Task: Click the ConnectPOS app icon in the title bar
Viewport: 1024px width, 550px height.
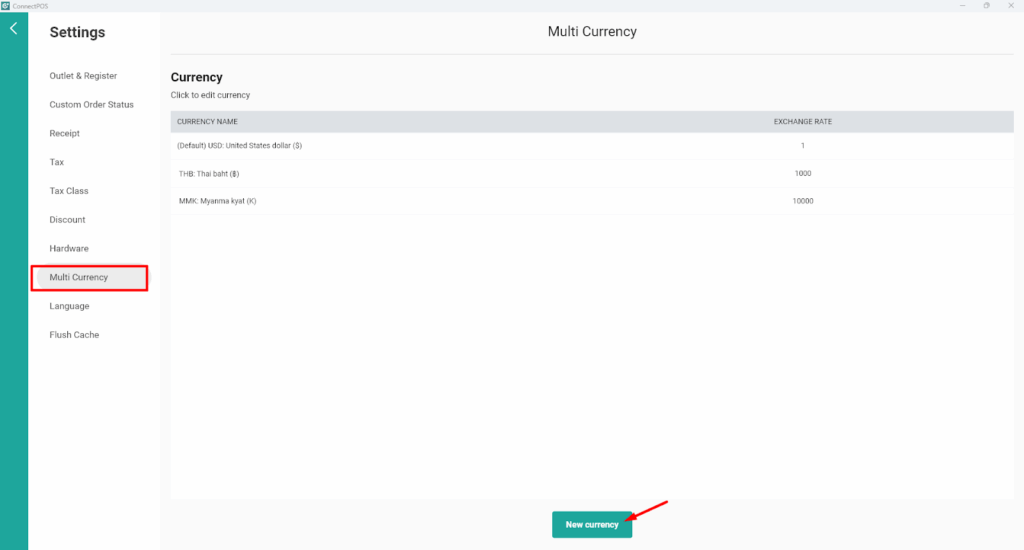Action: pyautogui.click(x=6, y=5)
